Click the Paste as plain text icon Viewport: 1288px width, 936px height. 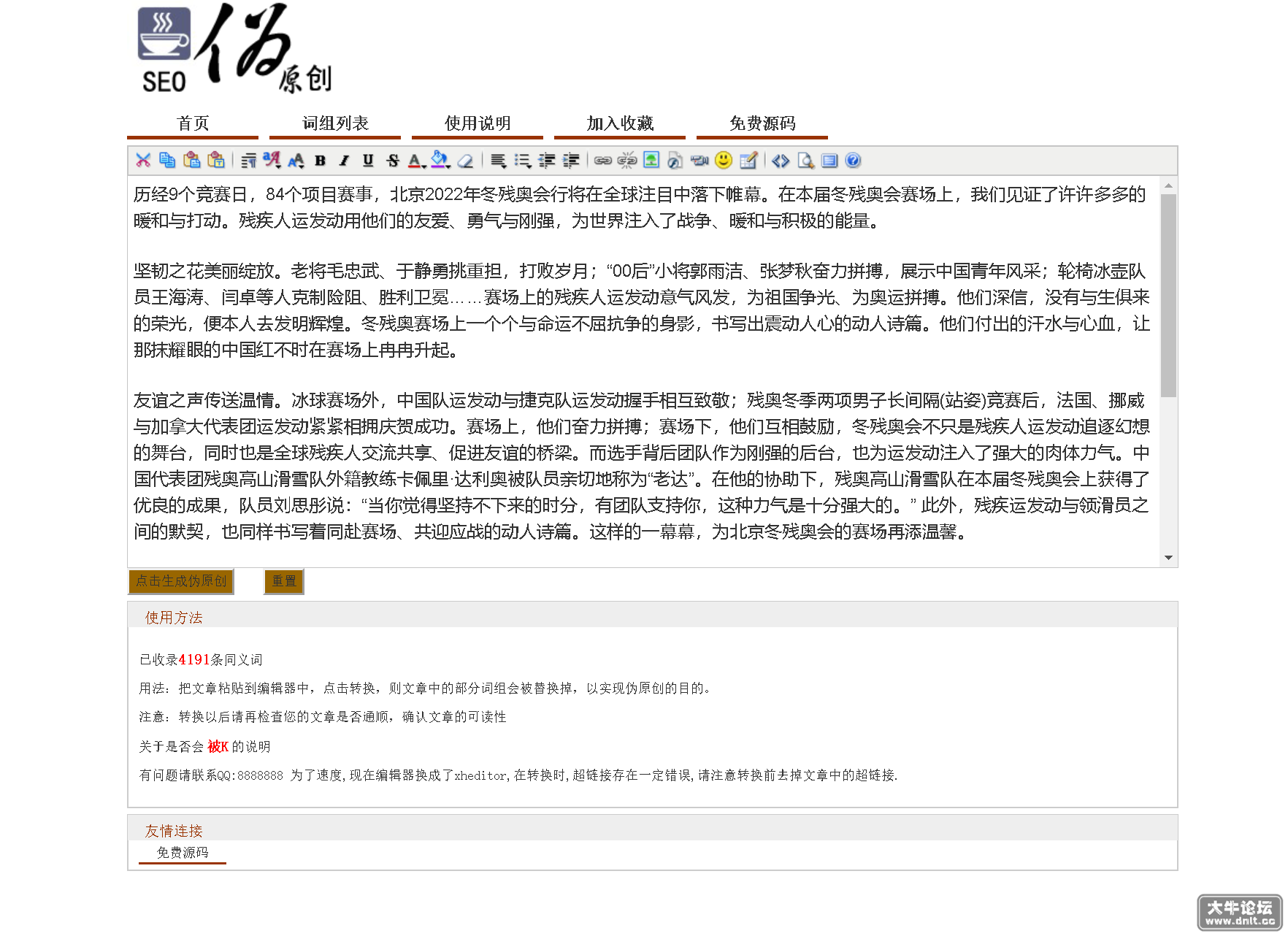coord(216,161)
